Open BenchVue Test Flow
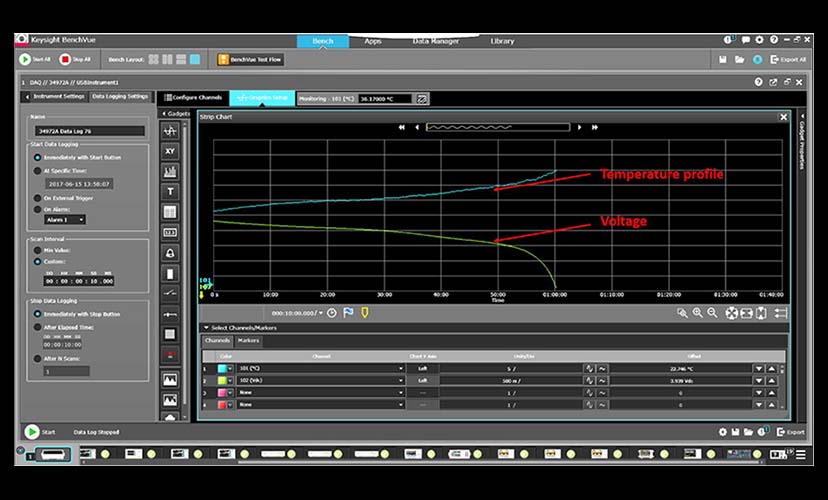This screenshot has width=828, height=500. click(x=250, y=60)
